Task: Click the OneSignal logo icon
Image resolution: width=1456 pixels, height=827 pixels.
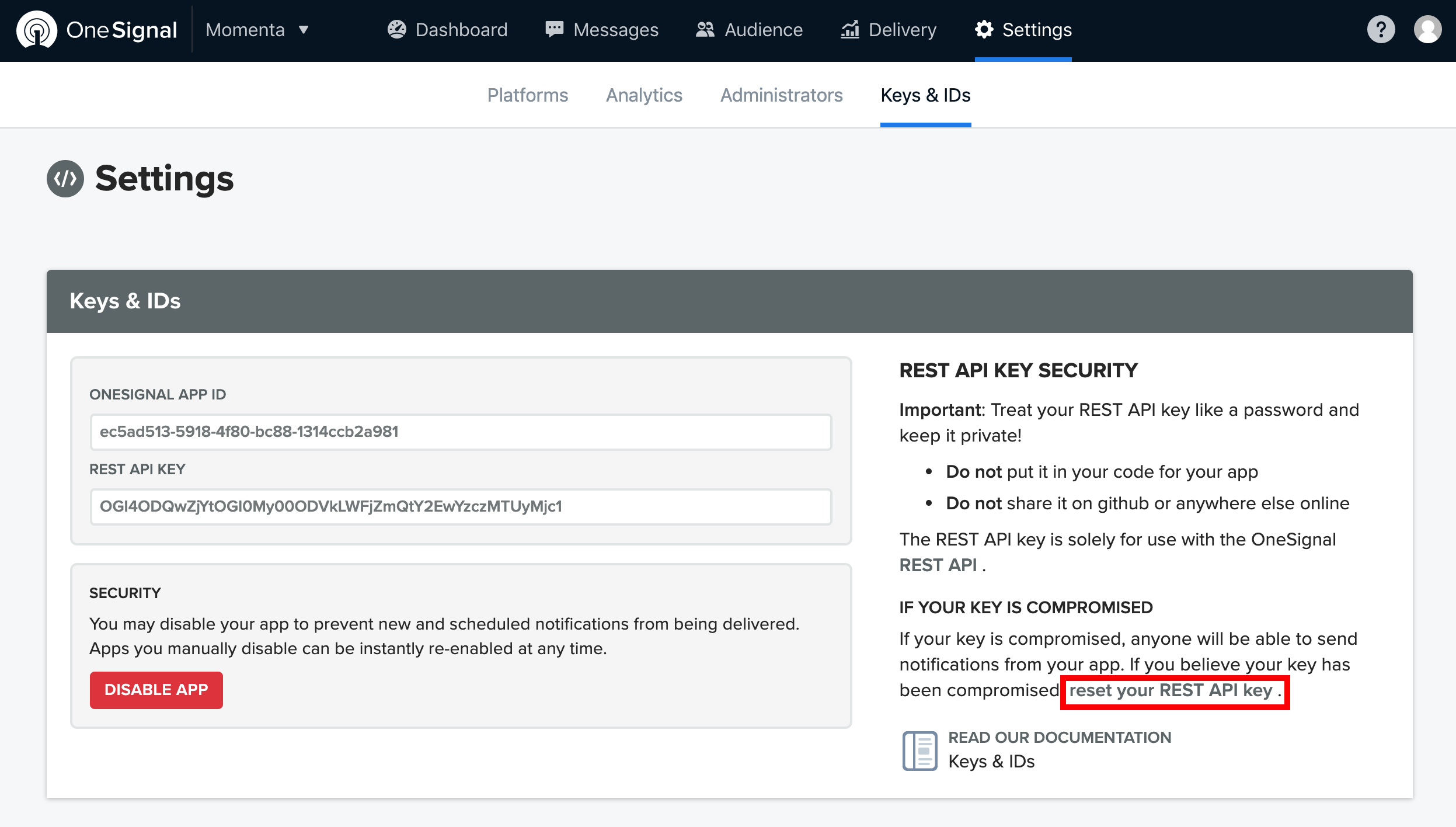Action: click(36, 30)
